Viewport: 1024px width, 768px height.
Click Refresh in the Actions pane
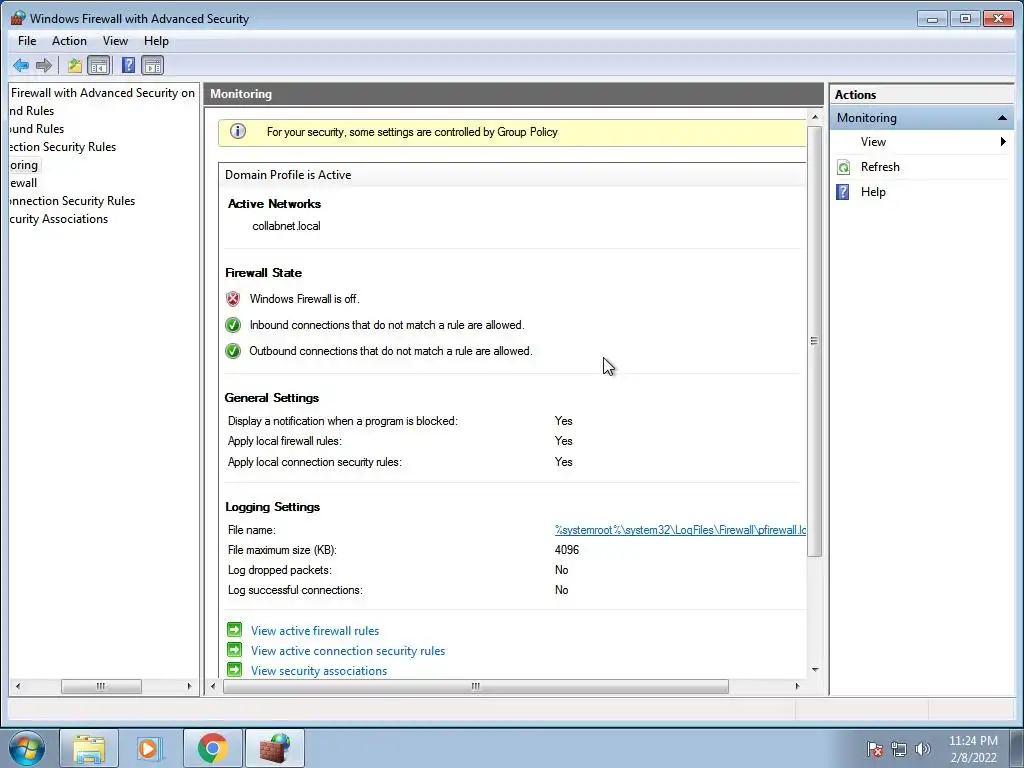point(880,167)
